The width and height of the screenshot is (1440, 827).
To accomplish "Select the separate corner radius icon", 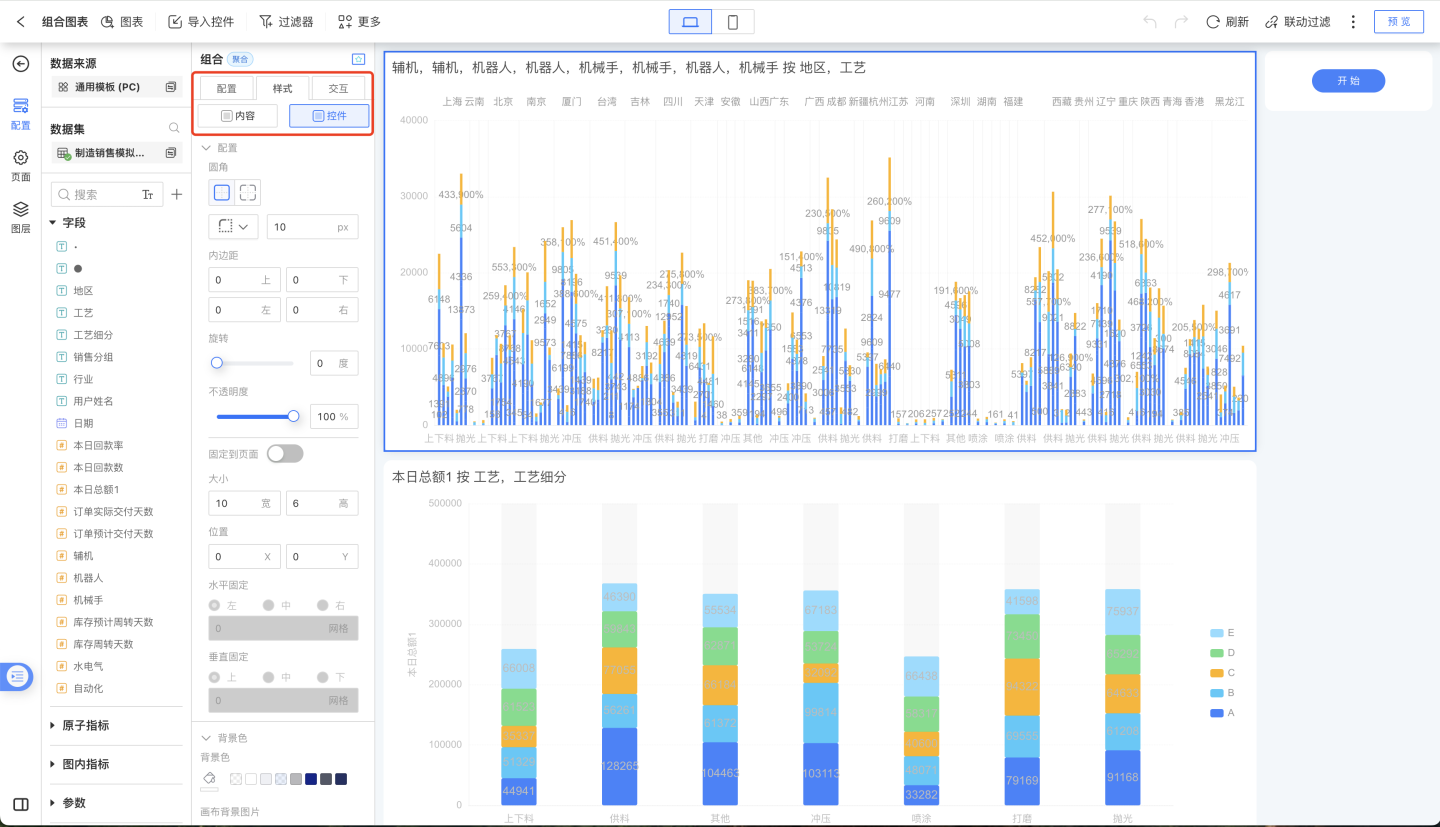I will tap(247, 193).
